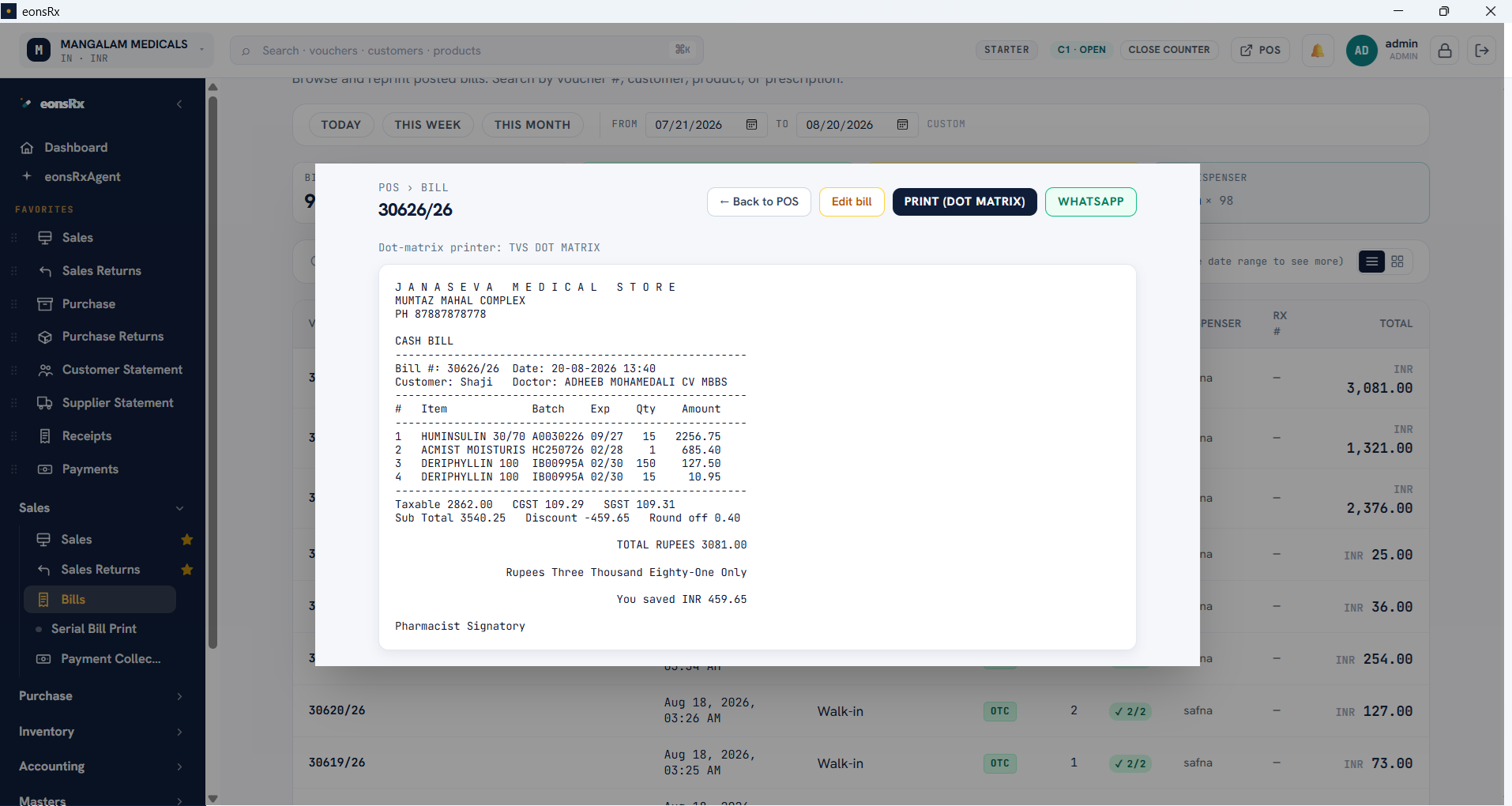The image size is (1512, 806).
Task: Open calendar picker for To date
Action: coord(903,125)
